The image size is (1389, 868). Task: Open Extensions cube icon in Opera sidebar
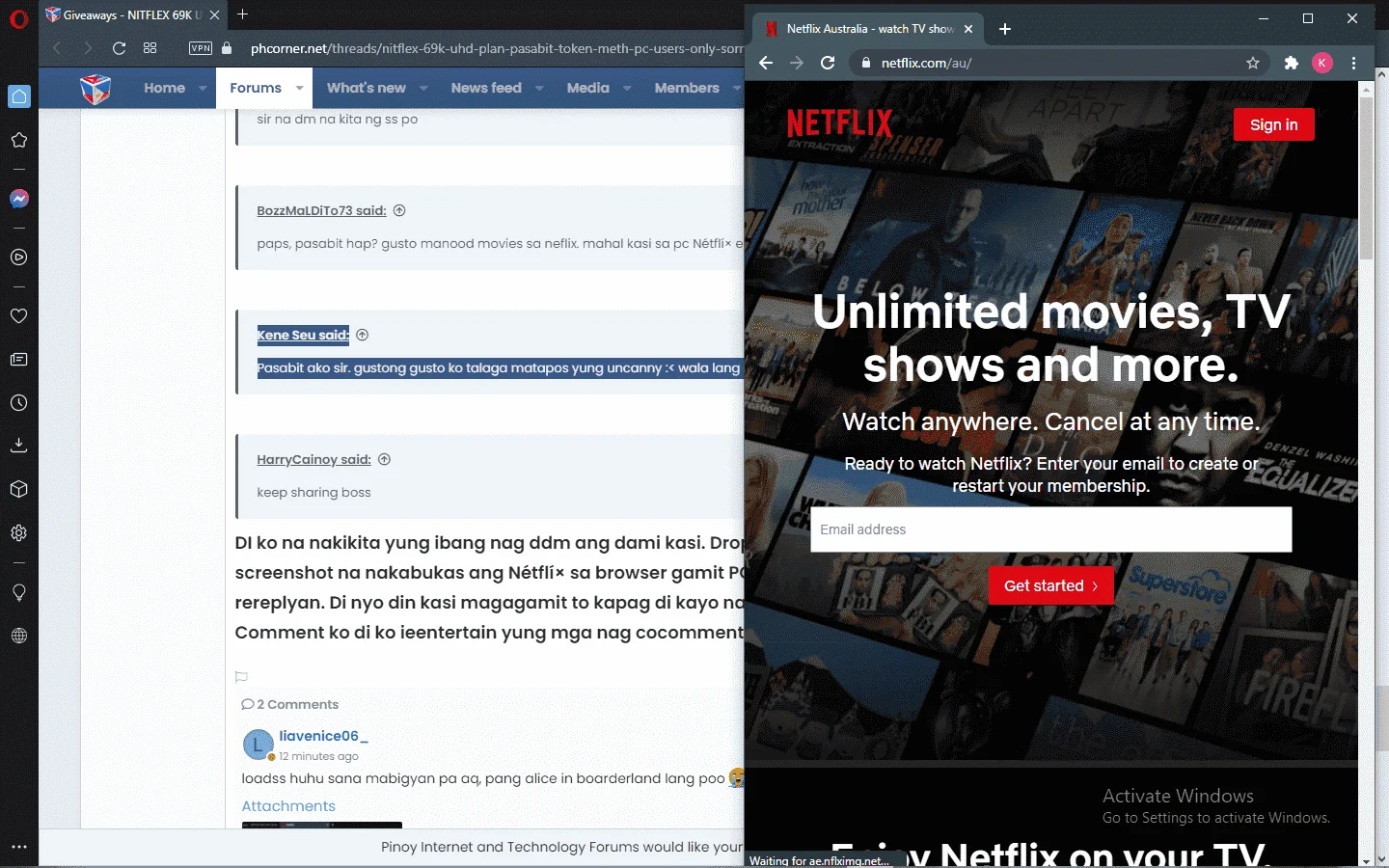(x=19, y=489)
